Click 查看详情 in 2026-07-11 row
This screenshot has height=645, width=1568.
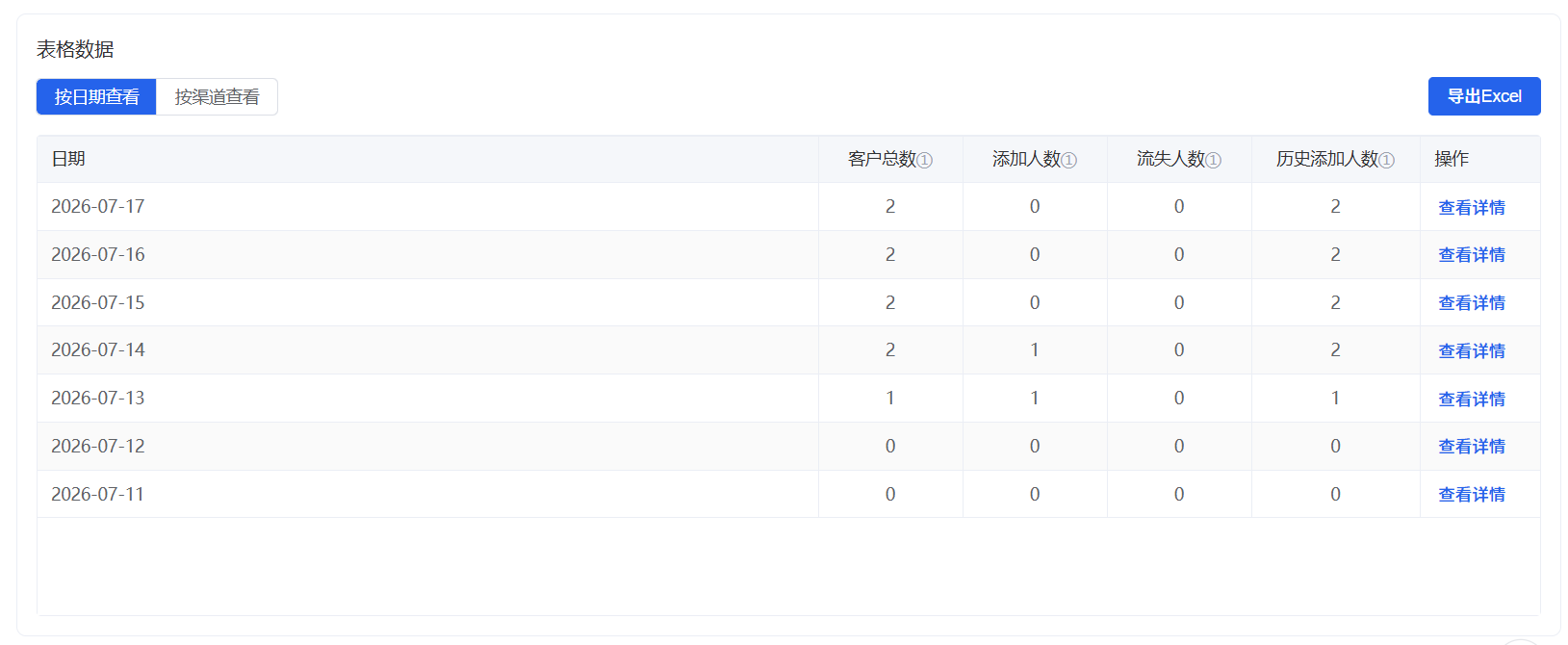(x=1472, y=495)
